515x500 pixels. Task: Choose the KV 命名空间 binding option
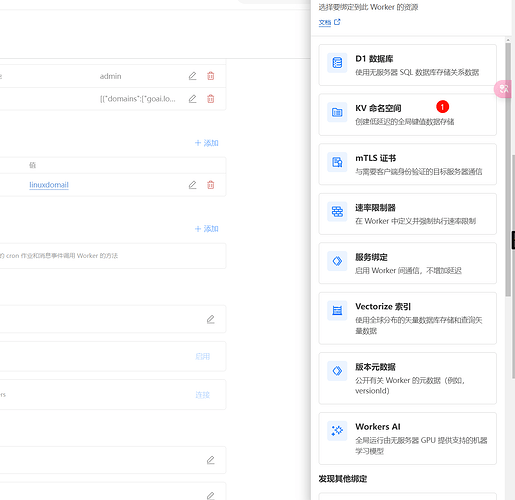407,115
